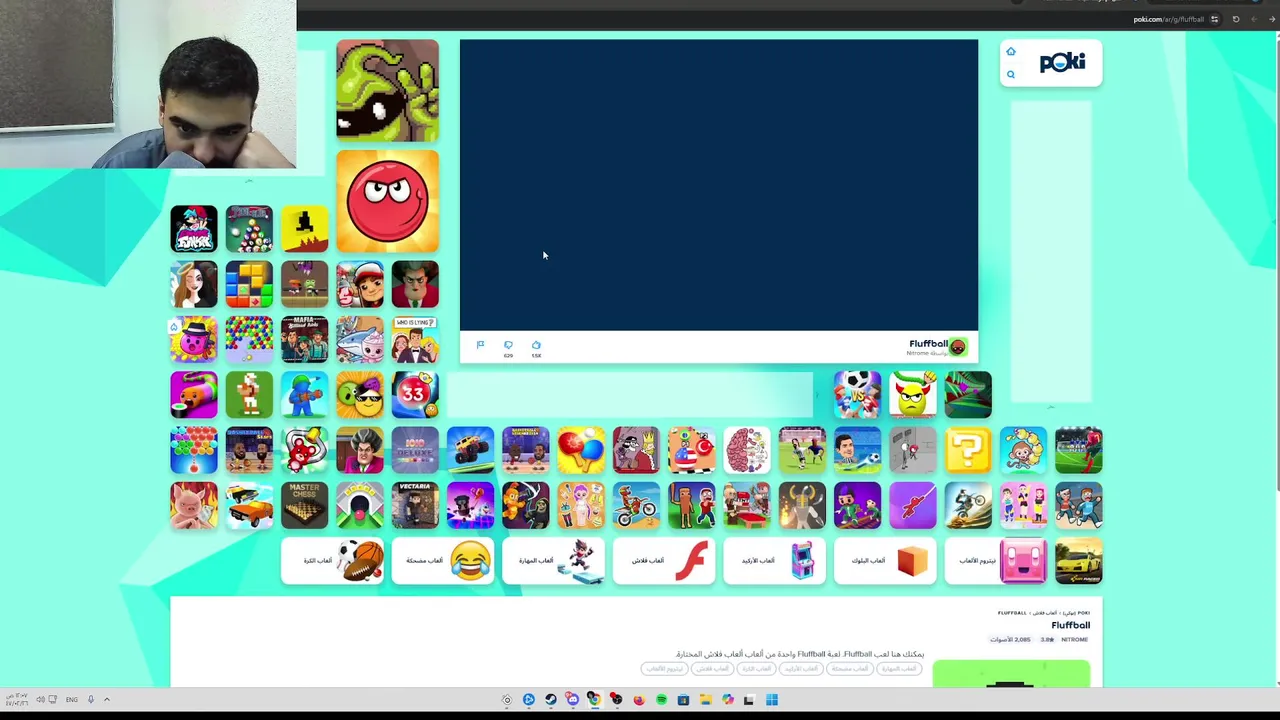The width and height of the screenshot is (1280, 720).
Task: Dislike Fluffball with the thumbs-down icon
Action: 508,346
